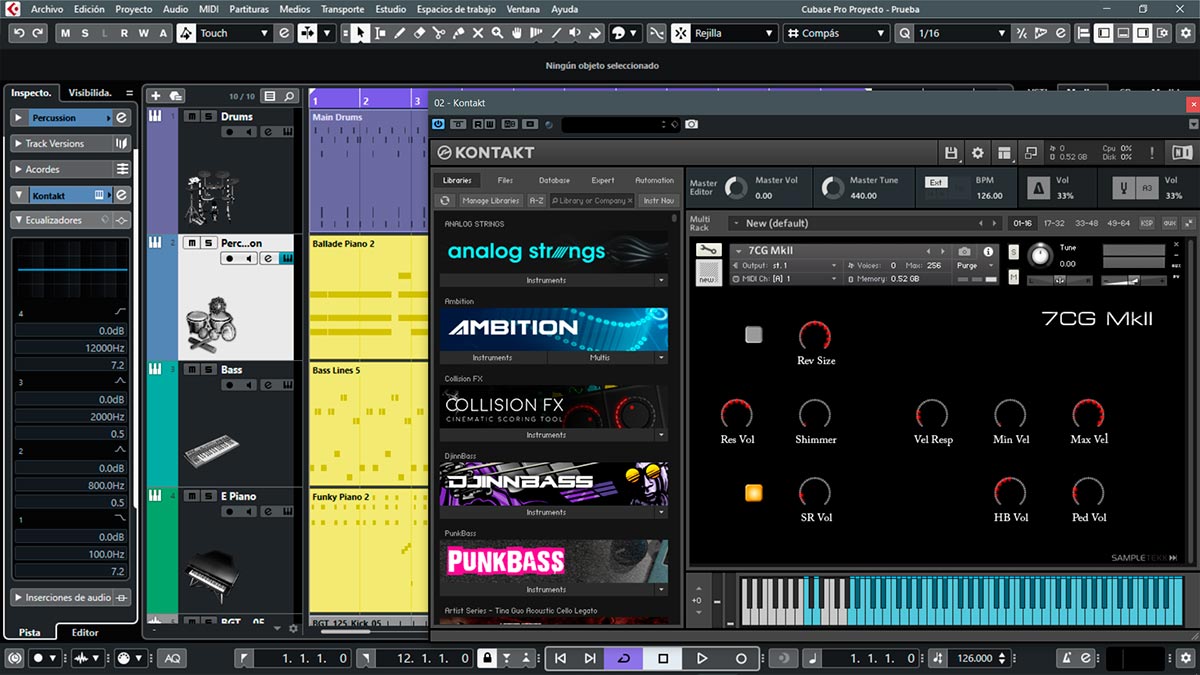
Task: Toggle the grey square button beside Rev Size
Action: 754,335
